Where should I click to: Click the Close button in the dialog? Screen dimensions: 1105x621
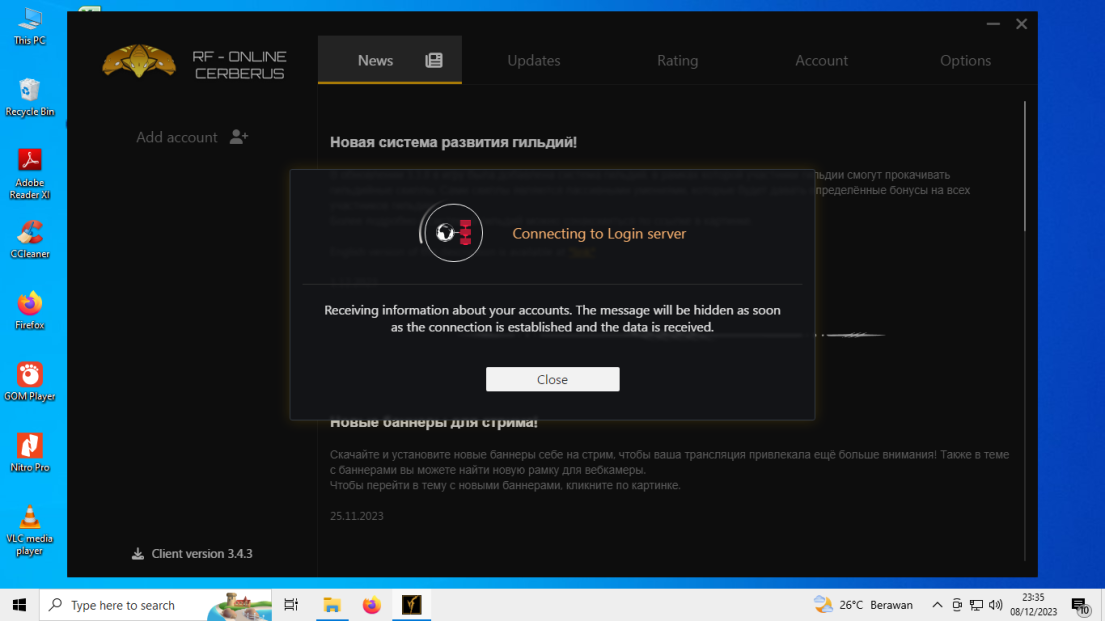552,379
